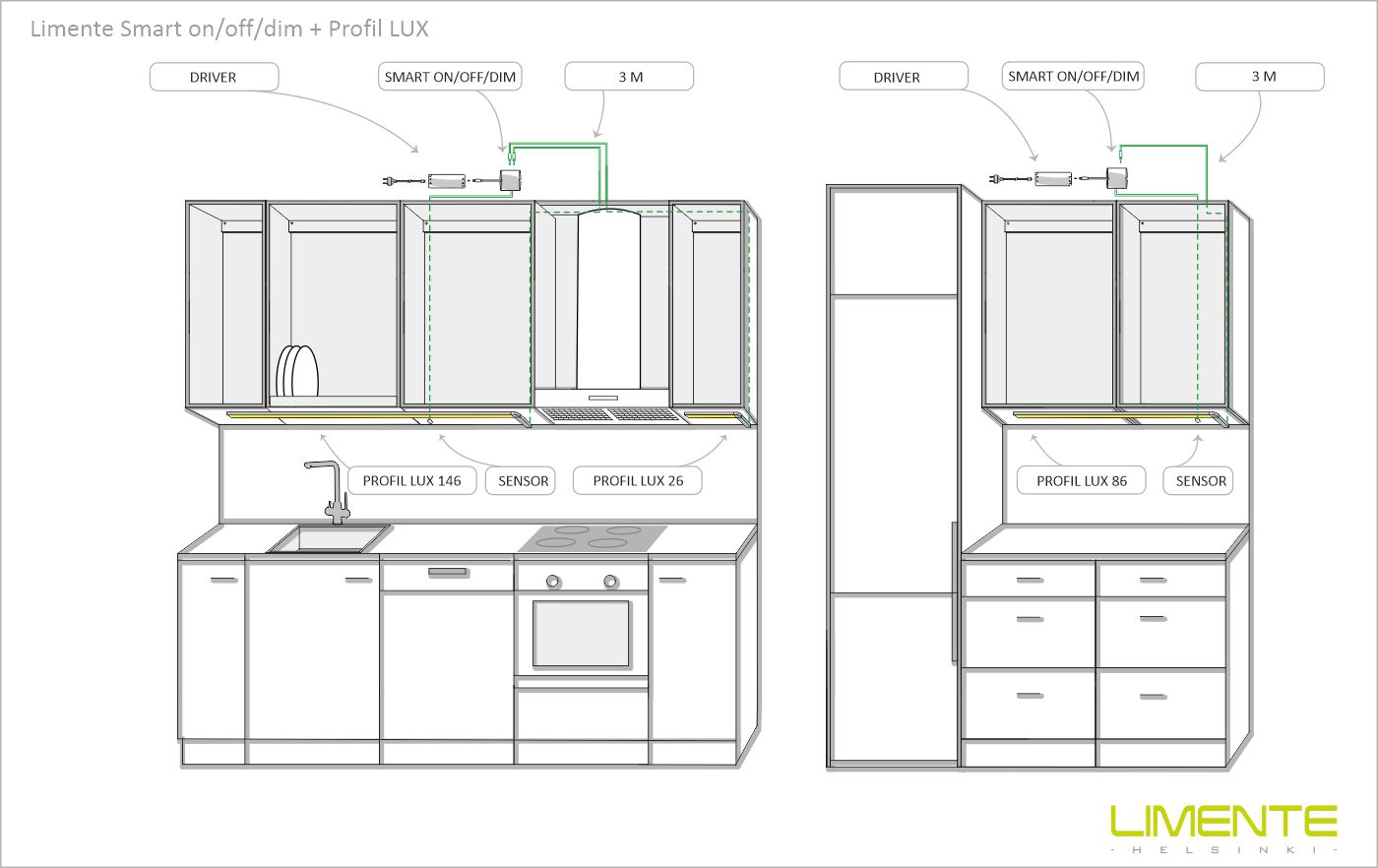Click the LIMENTE Helsinki logo

click(x=1223, y=829)
